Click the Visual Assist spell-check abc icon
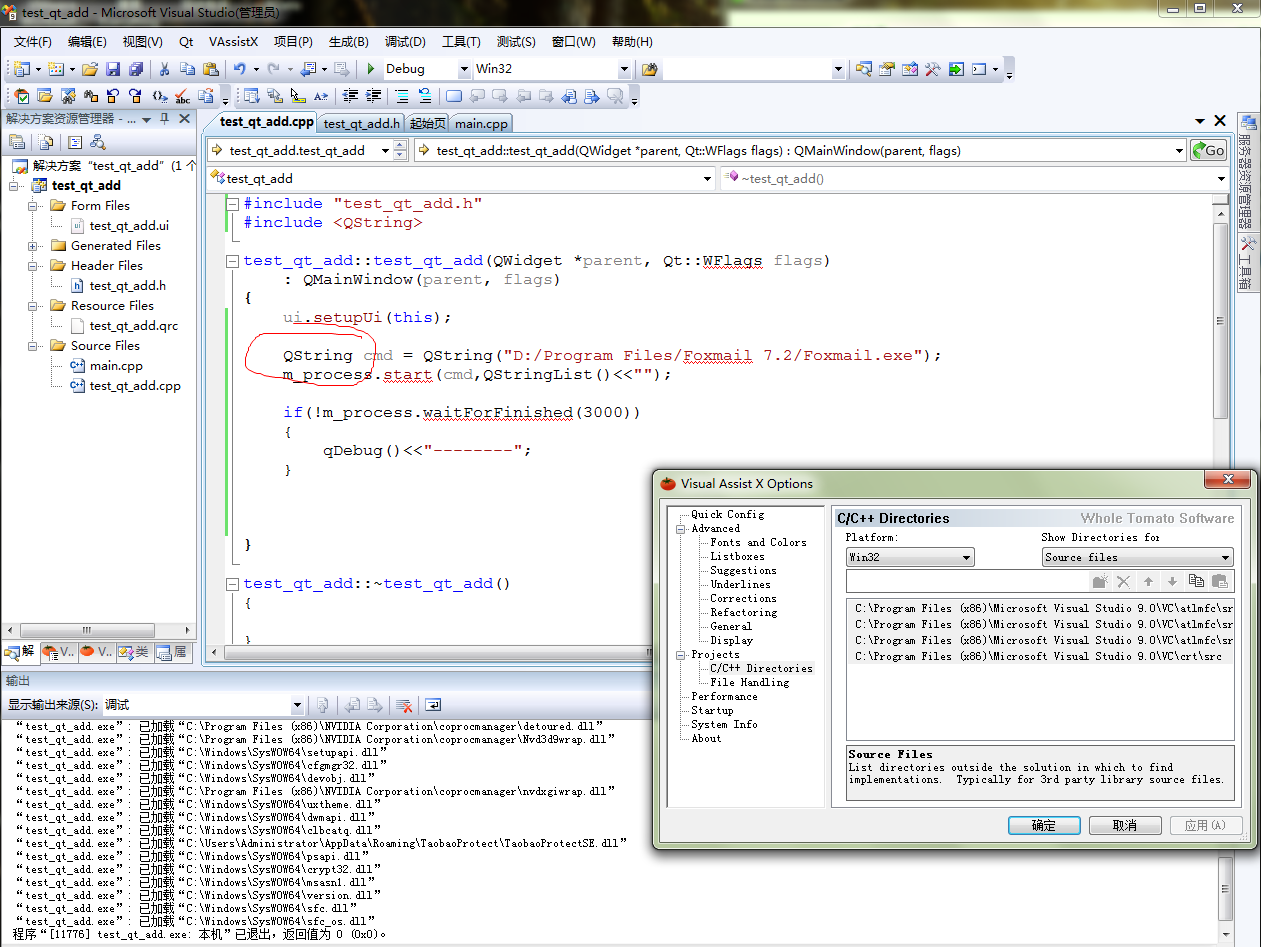This screenshot has width=1261, height=947. [x=182, y=96]
